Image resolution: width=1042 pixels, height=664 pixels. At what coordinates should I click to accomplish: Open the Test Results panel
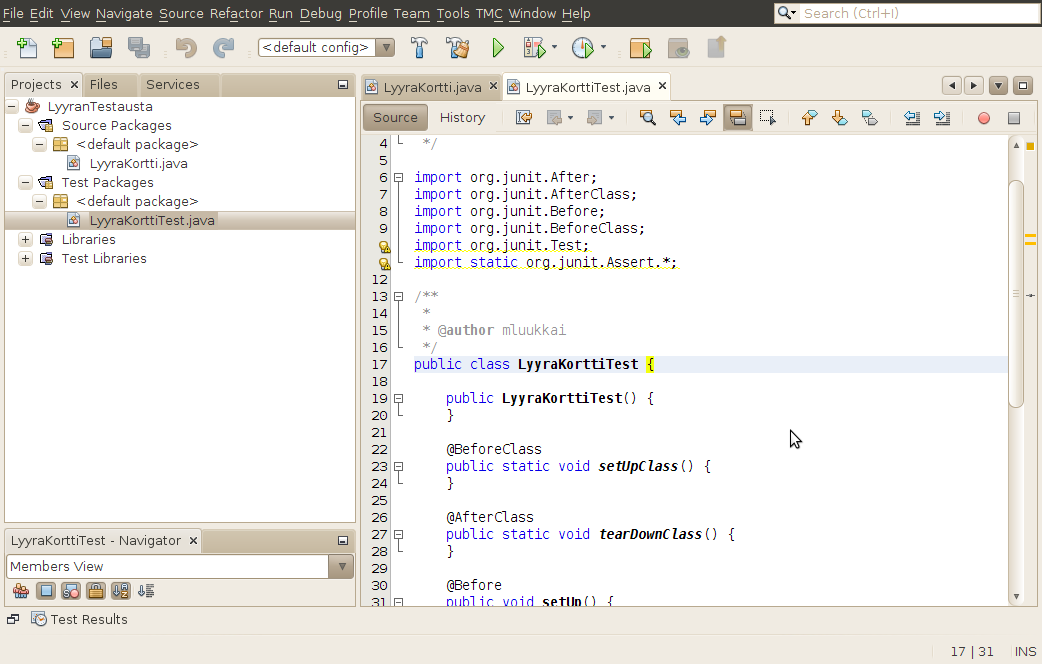88,619
